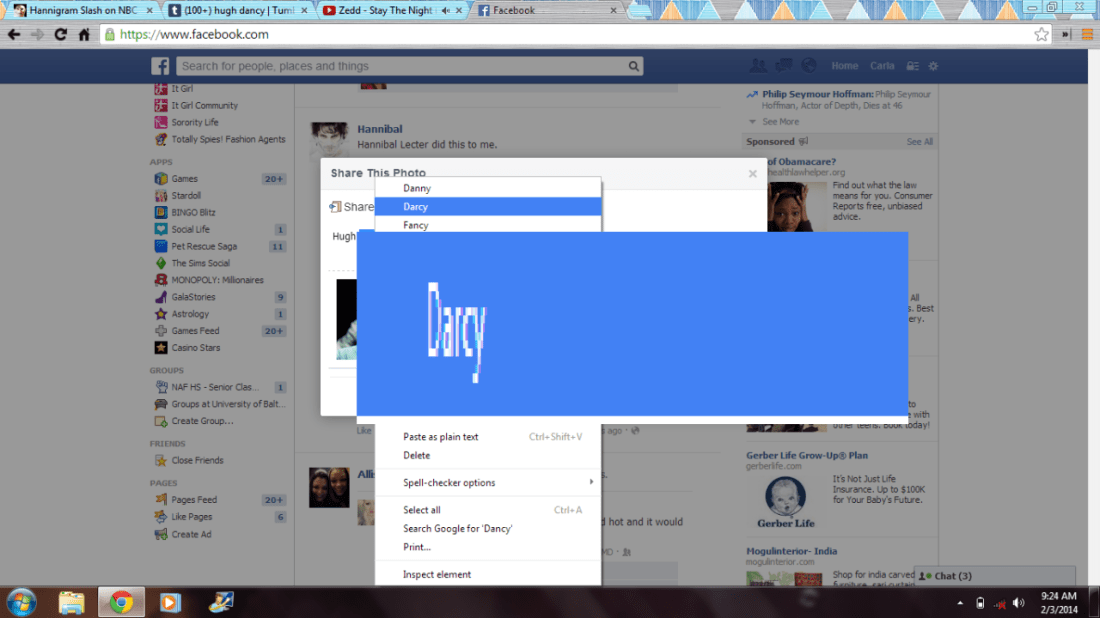Click the volume icon in system tray
The width and height of the screenshot is (1100, 618).
(1018, 603)
